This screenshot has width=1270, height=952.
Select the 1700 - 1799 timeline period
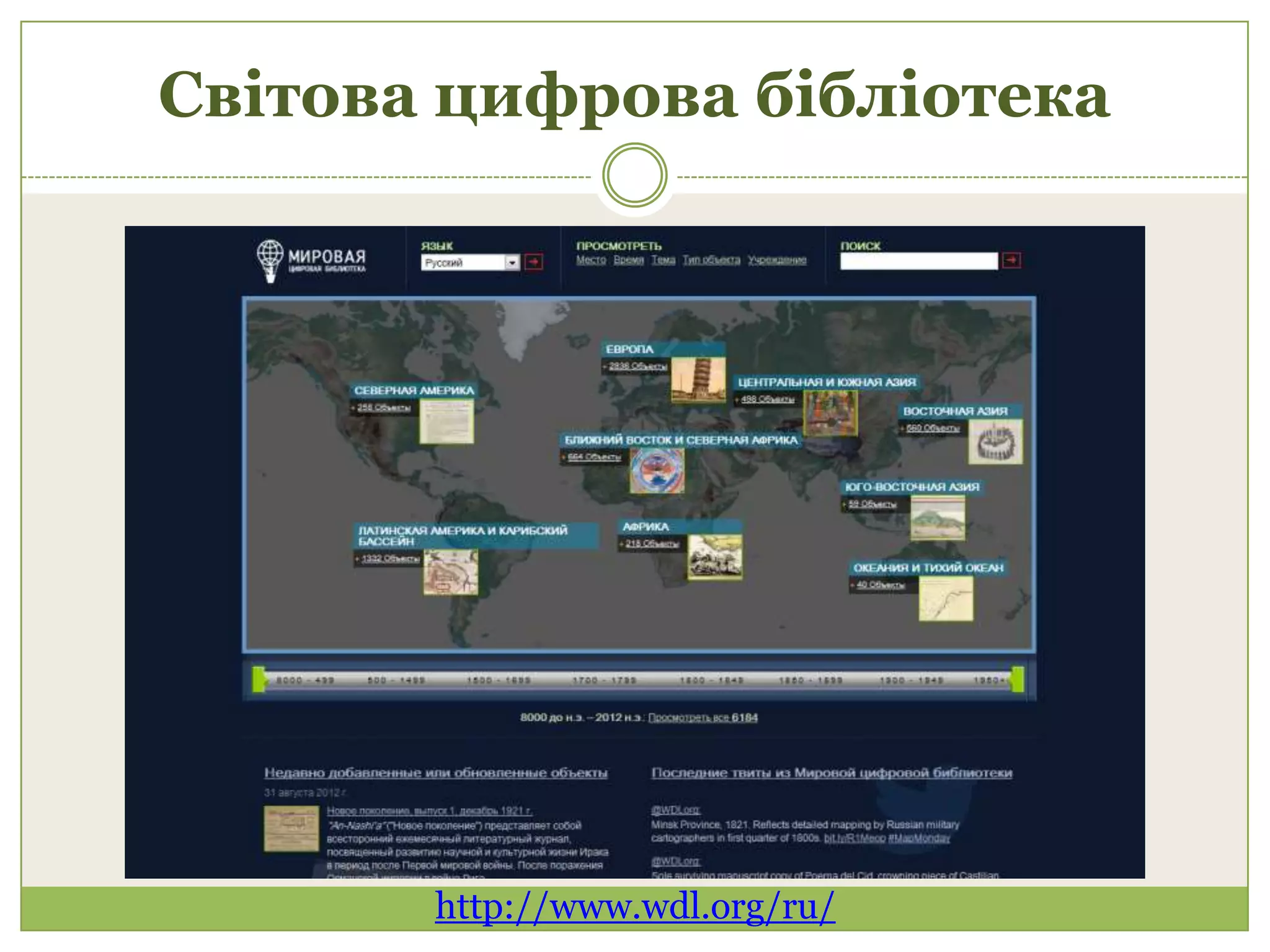(604, 681)
